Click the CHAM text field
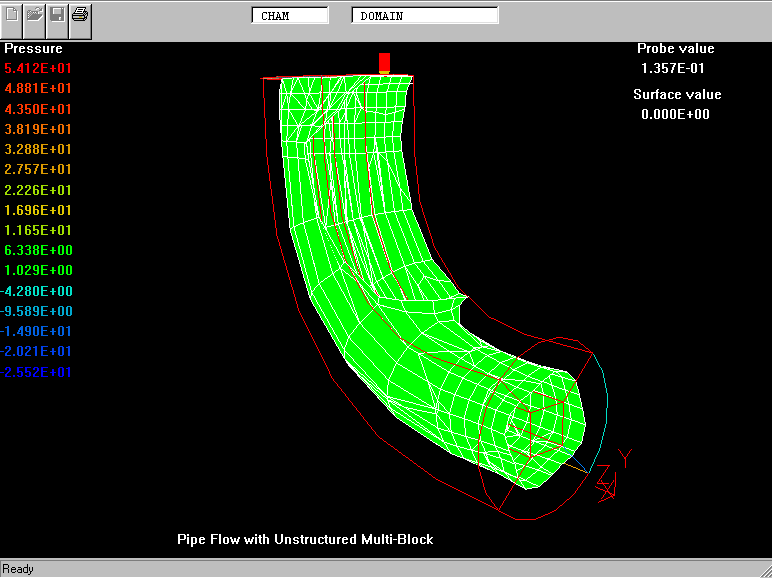 [289, 16]
